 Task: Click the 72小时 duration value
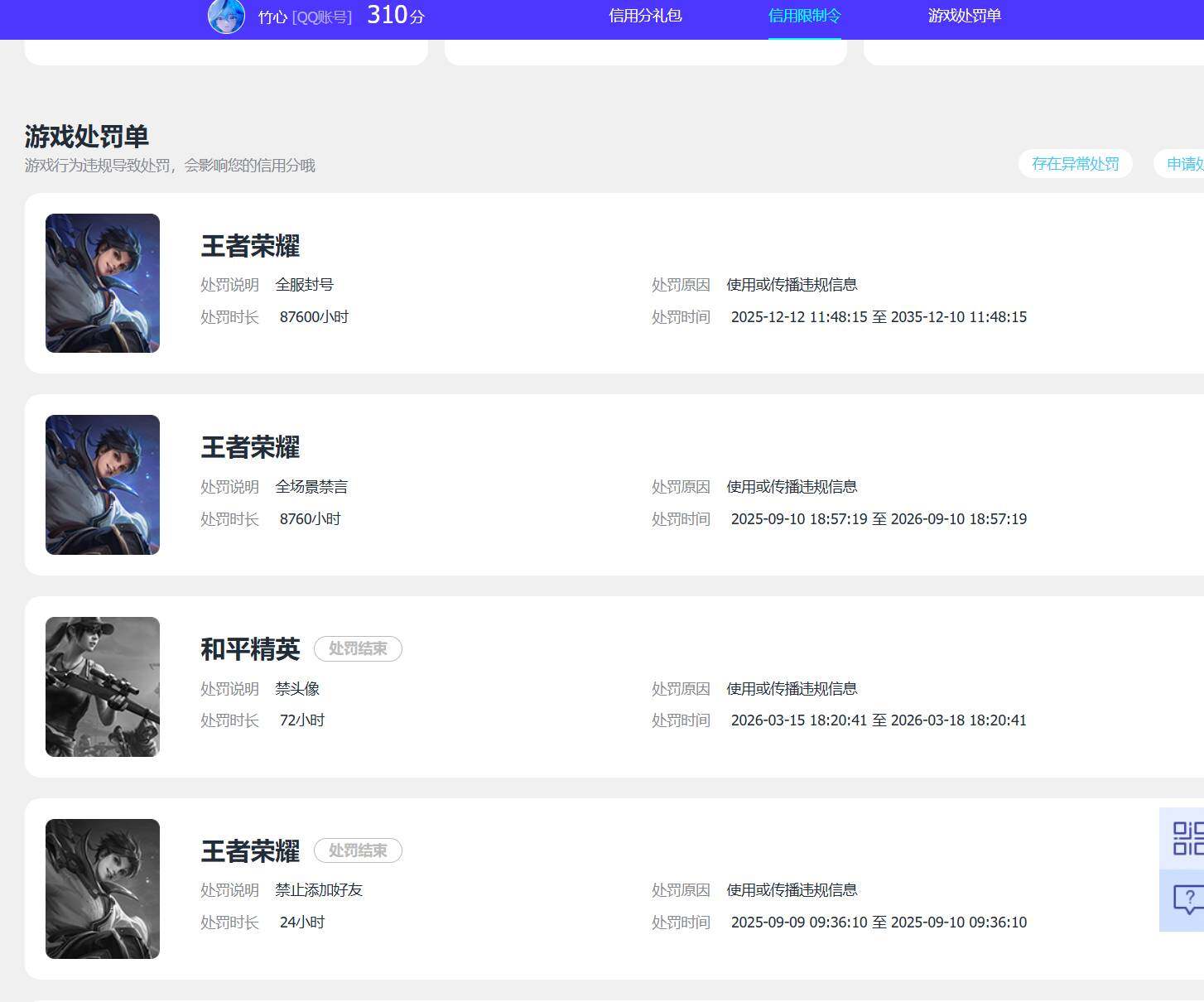[302, 720]
